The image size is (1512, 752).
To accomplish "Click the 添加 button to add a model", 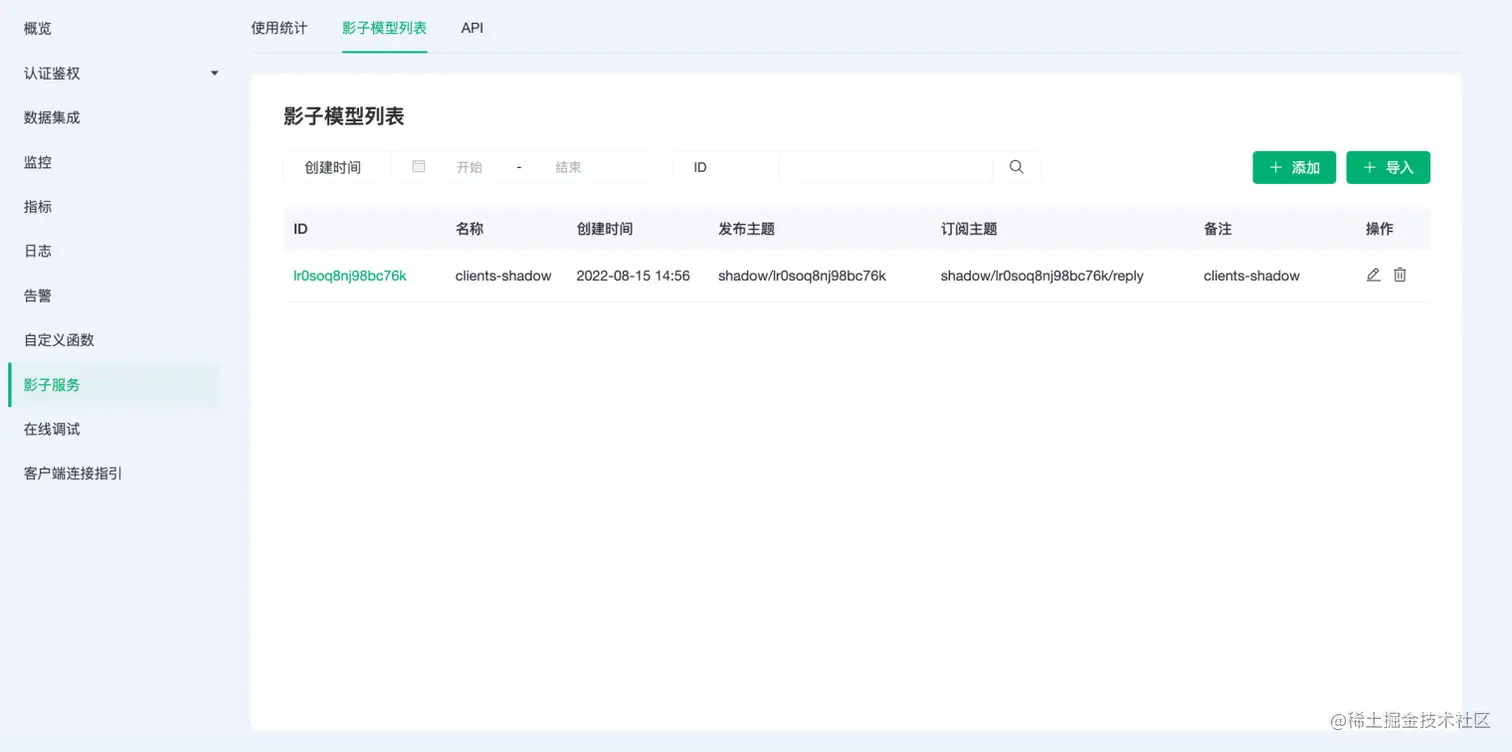I will pos(1294,167).
